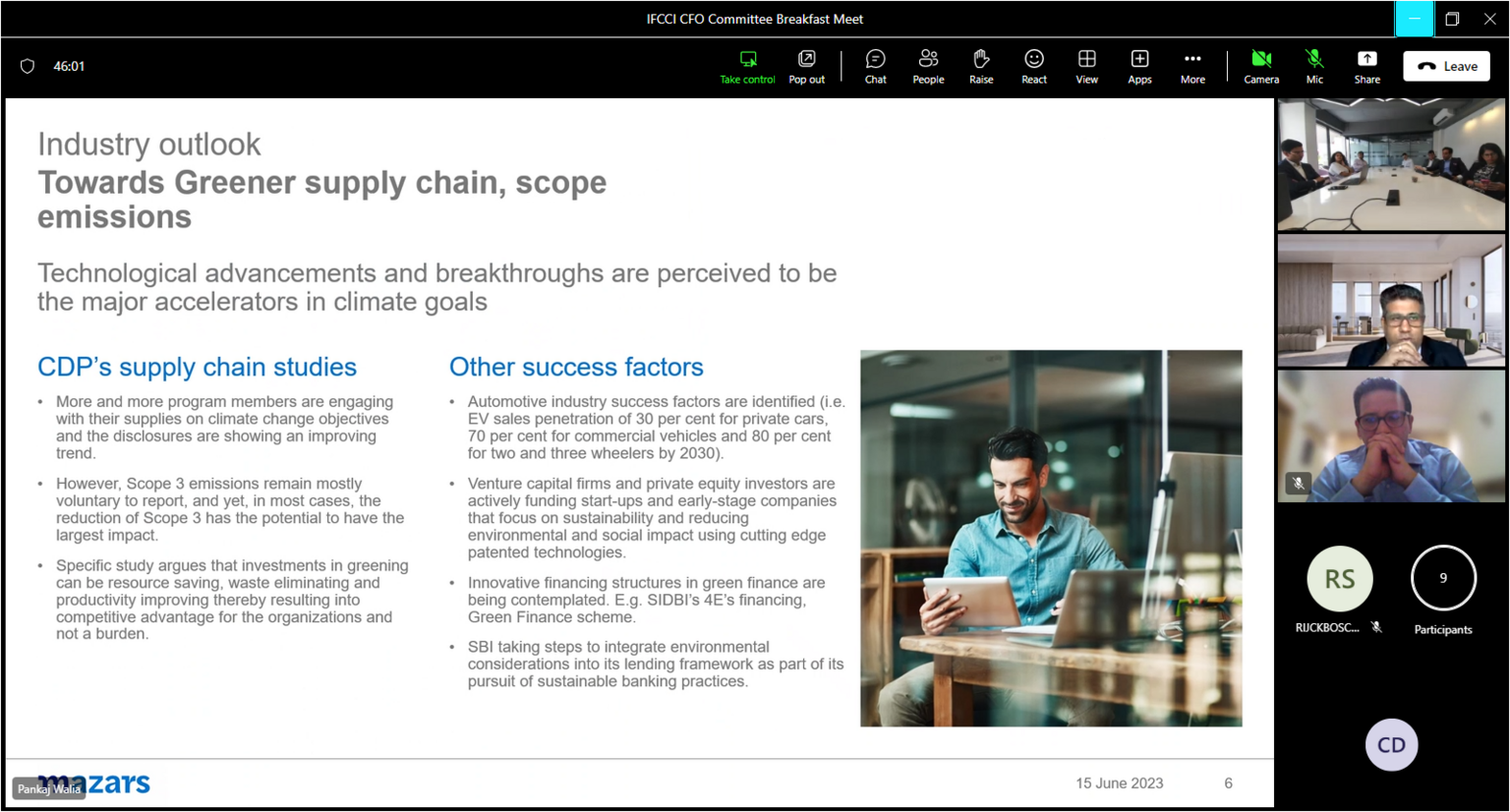Pop out the shared content
This screenshot has width=1510, height=812.
coord(806,66)
